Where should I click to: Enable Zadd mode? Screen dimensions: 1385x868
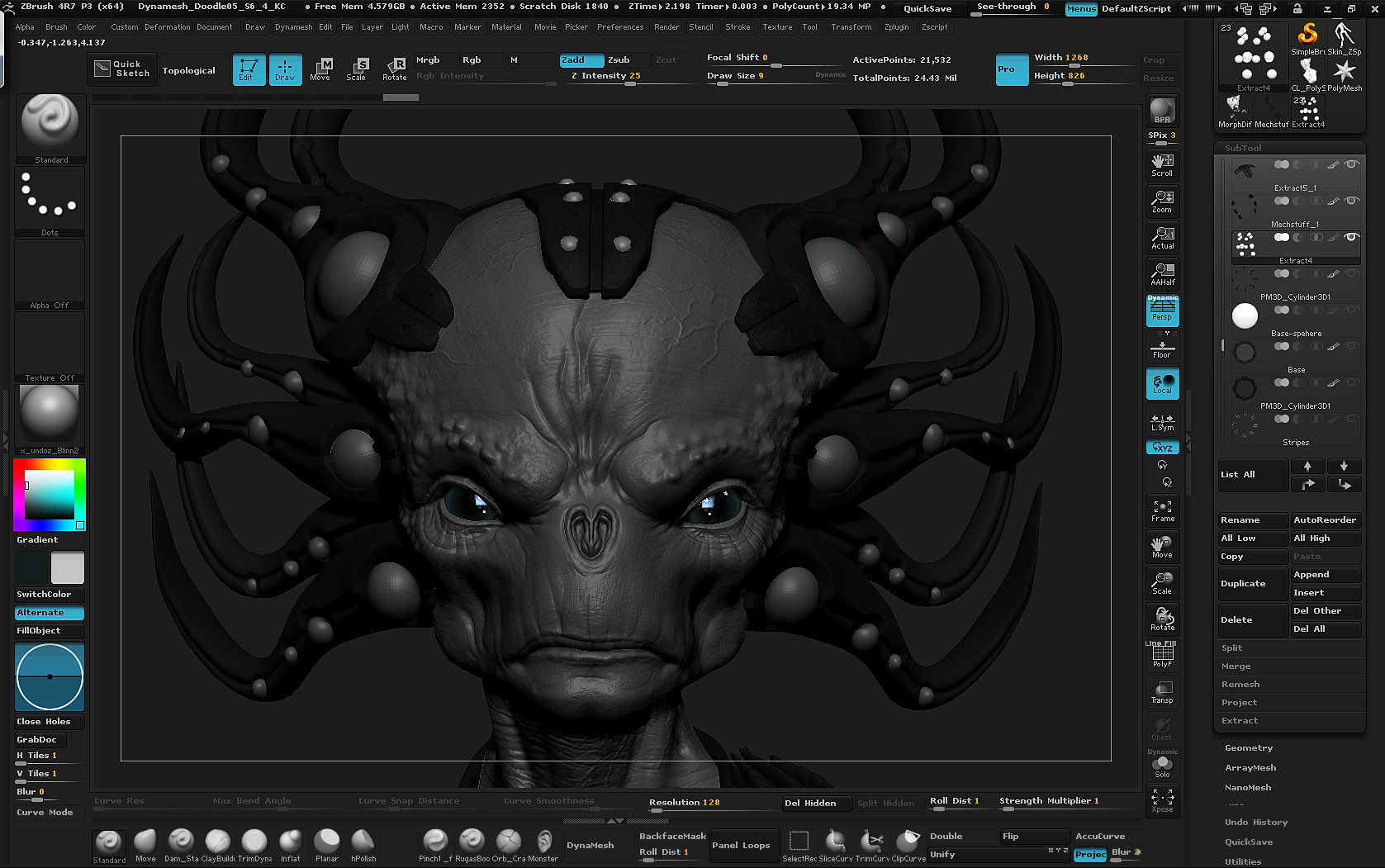click(x=581, y=59)
